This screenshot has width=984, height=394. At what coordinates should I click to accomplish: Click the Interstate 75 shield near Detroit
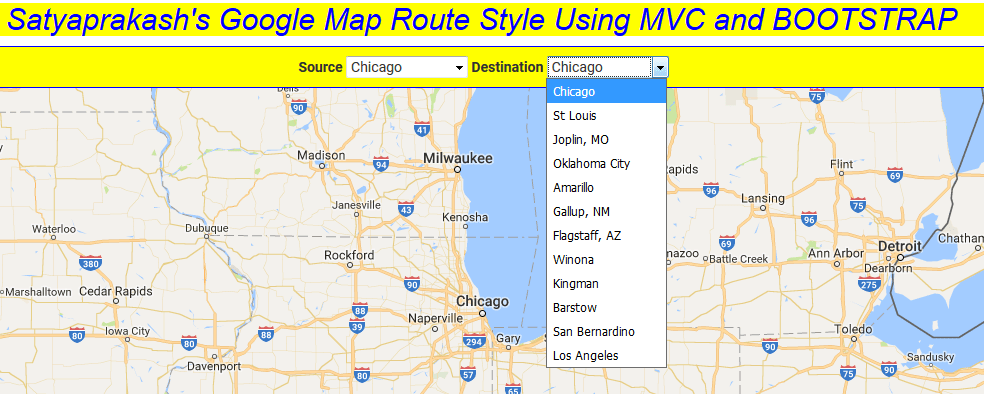point(858,205)
